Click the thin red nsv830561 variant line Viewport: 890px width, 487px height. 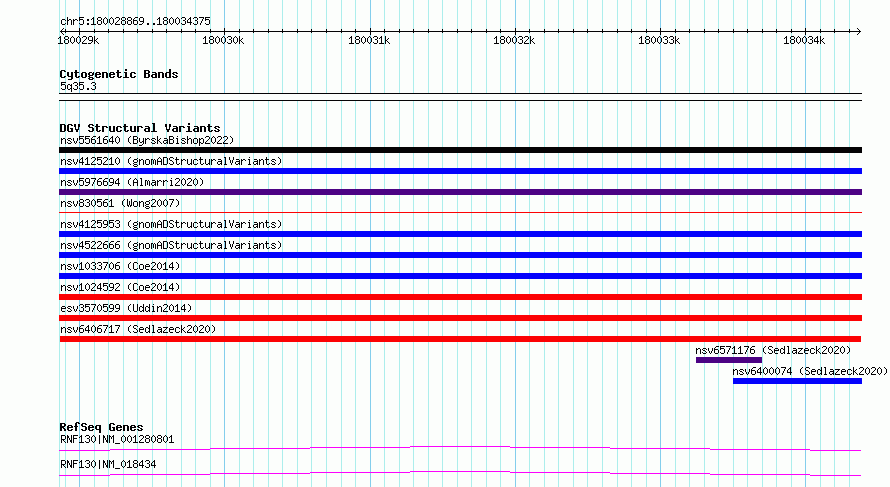(x=460, y=212)
